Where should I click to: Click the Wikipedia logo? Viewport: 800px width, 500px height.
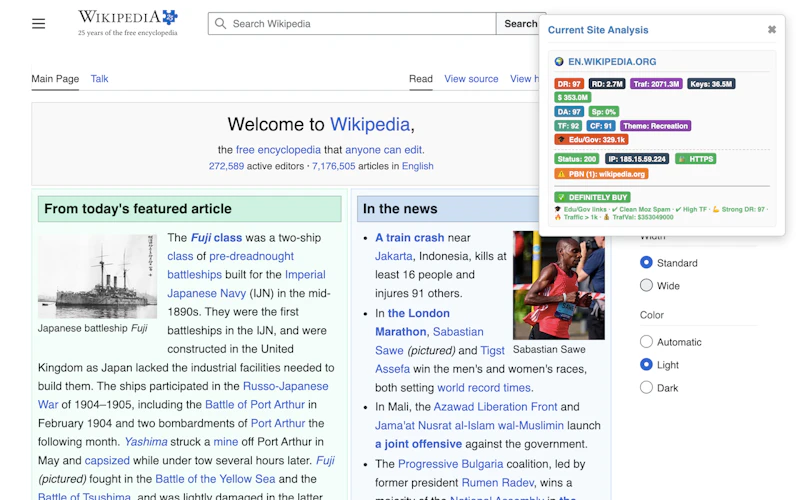point(128,23)
